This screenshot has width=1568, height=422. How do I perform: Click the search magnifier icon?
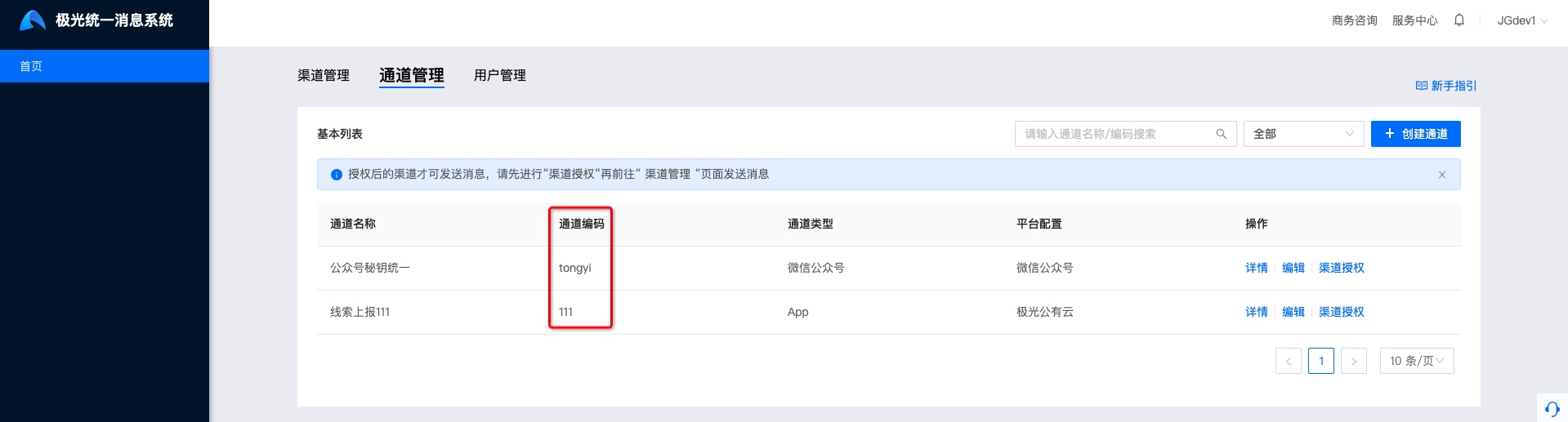tap(1221, 134)
